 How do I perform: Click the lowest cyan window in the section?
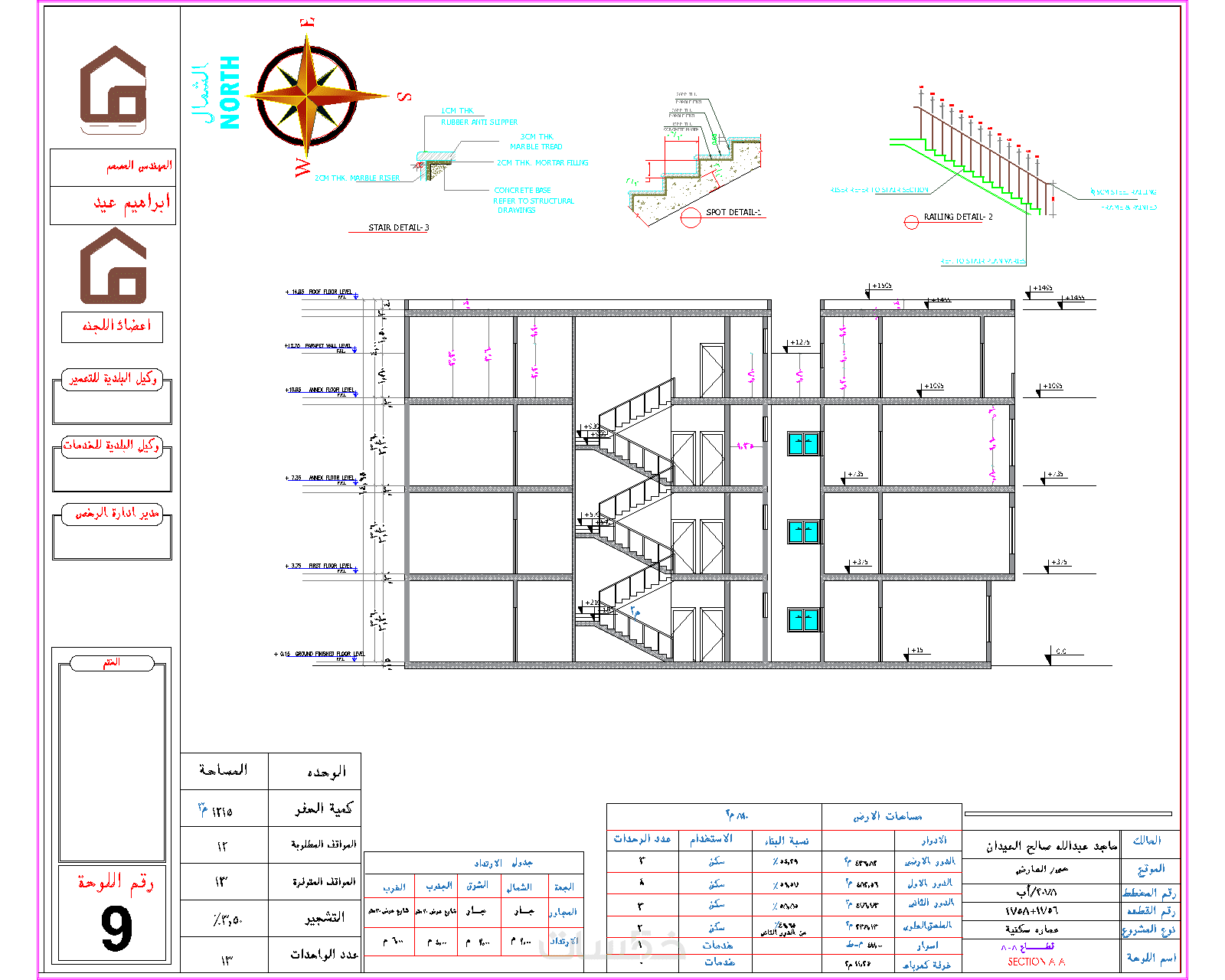[x=804, y=619]
